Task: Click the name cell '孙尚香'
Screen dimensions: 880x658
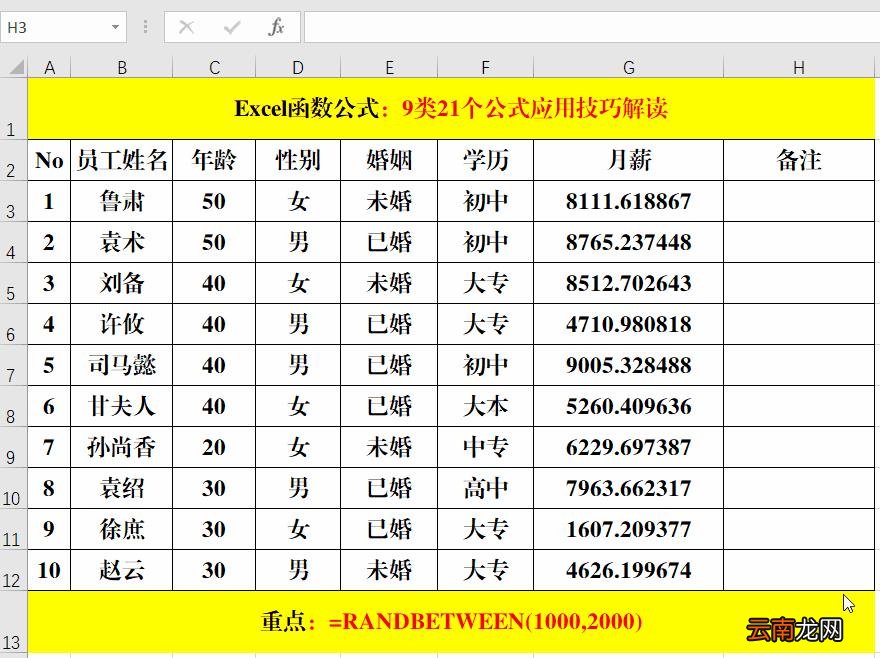Action: (122, 447)
